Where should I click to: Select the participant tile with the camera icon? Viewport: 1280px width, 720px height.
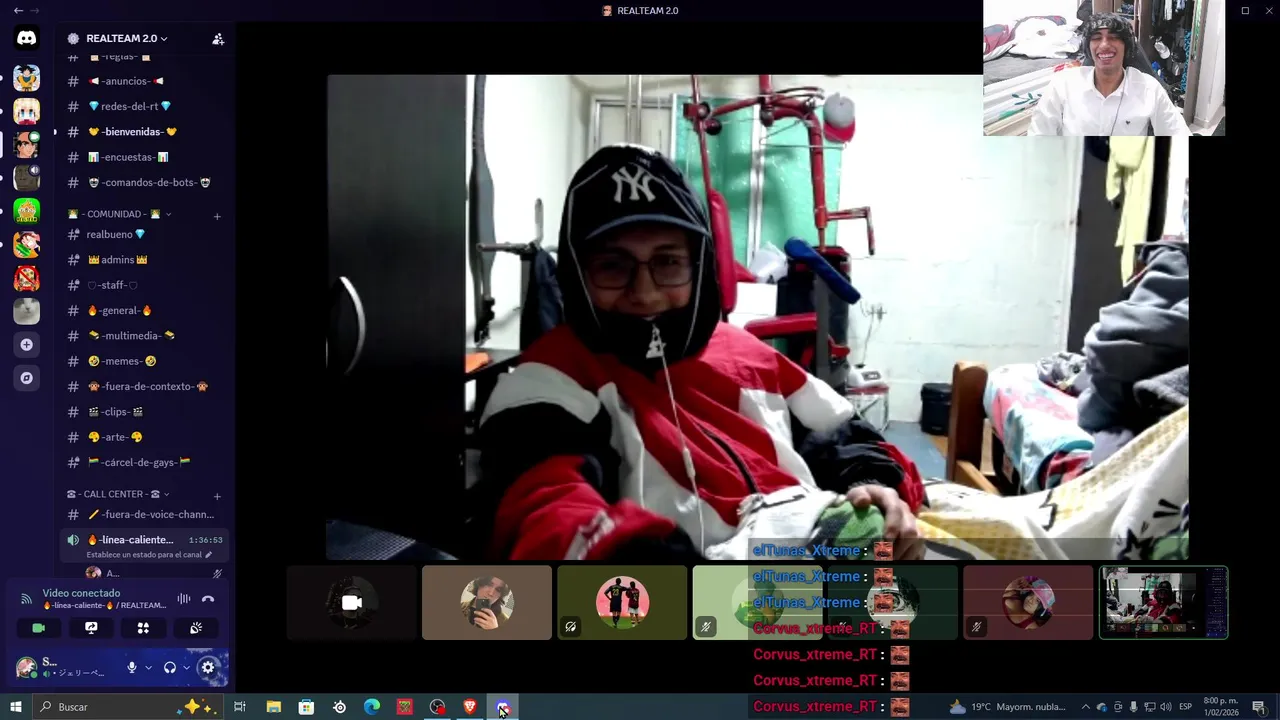pyautogui.click(x=351, y=603)
